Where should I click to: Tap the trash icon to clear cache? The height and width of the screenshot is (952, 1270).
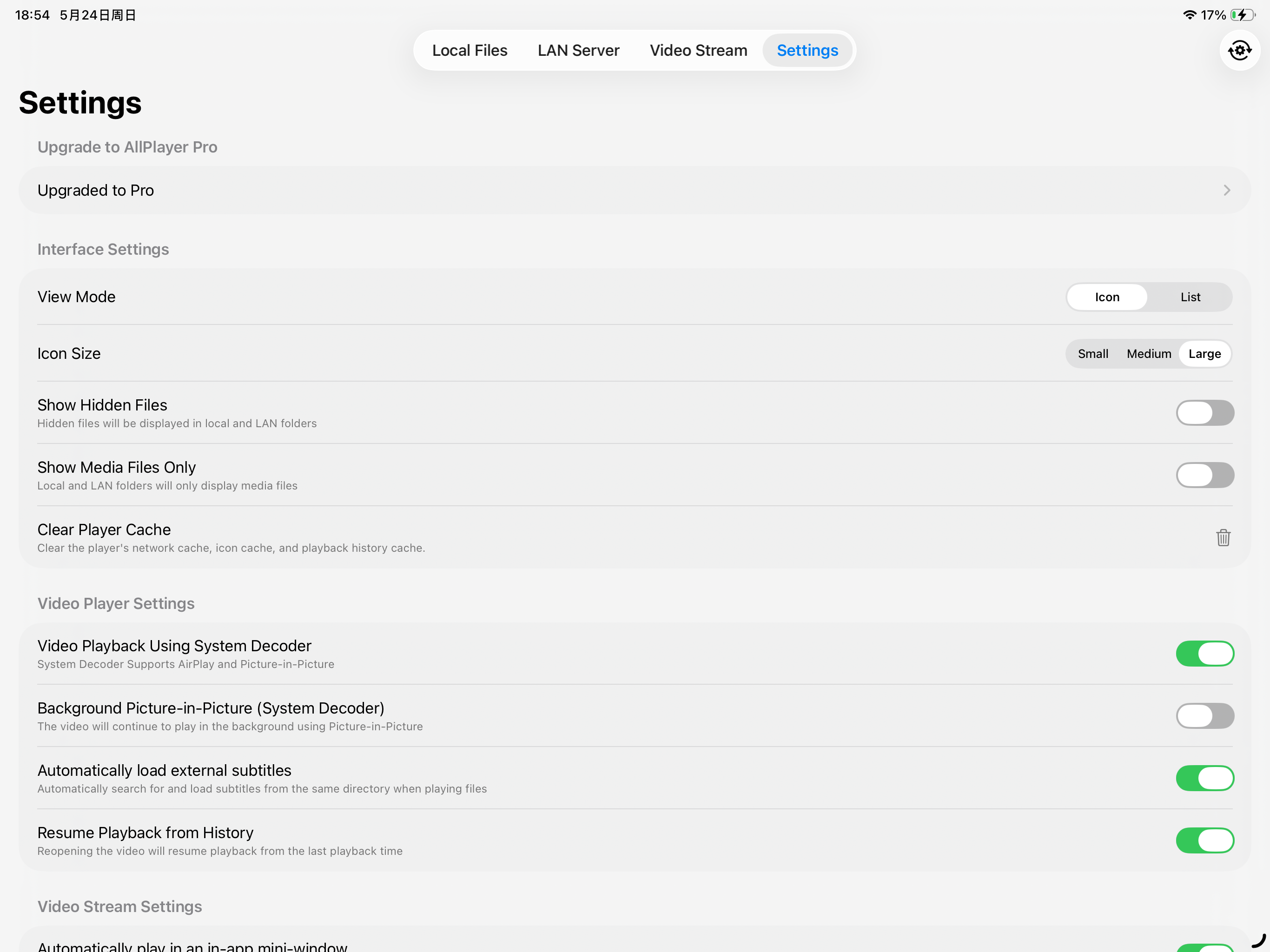1223,537
